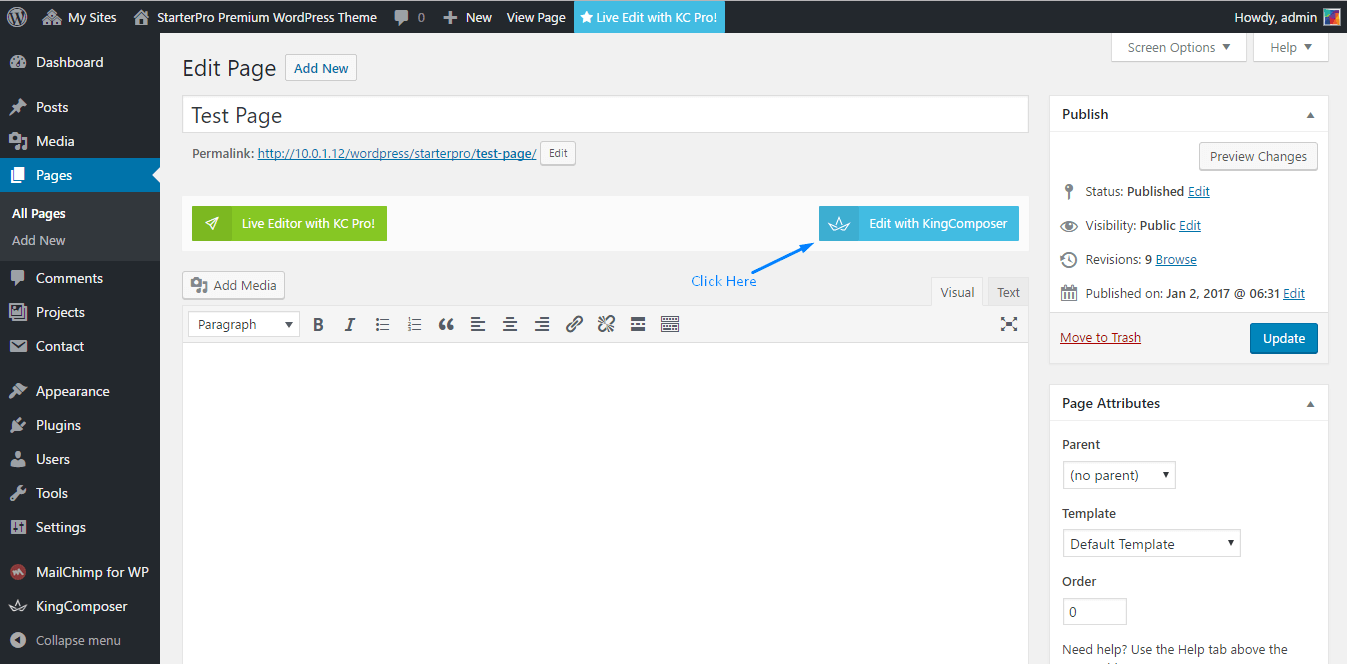Edit the Published status
1347x664 pixels.
[x=1198, y=192]
